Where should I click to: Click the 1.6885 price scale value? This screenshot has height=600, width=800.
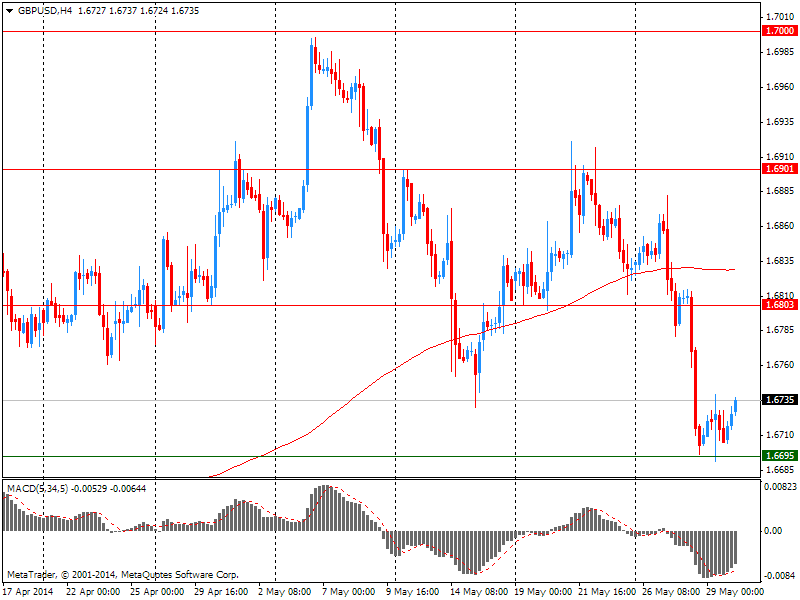[x=780, y=191]
